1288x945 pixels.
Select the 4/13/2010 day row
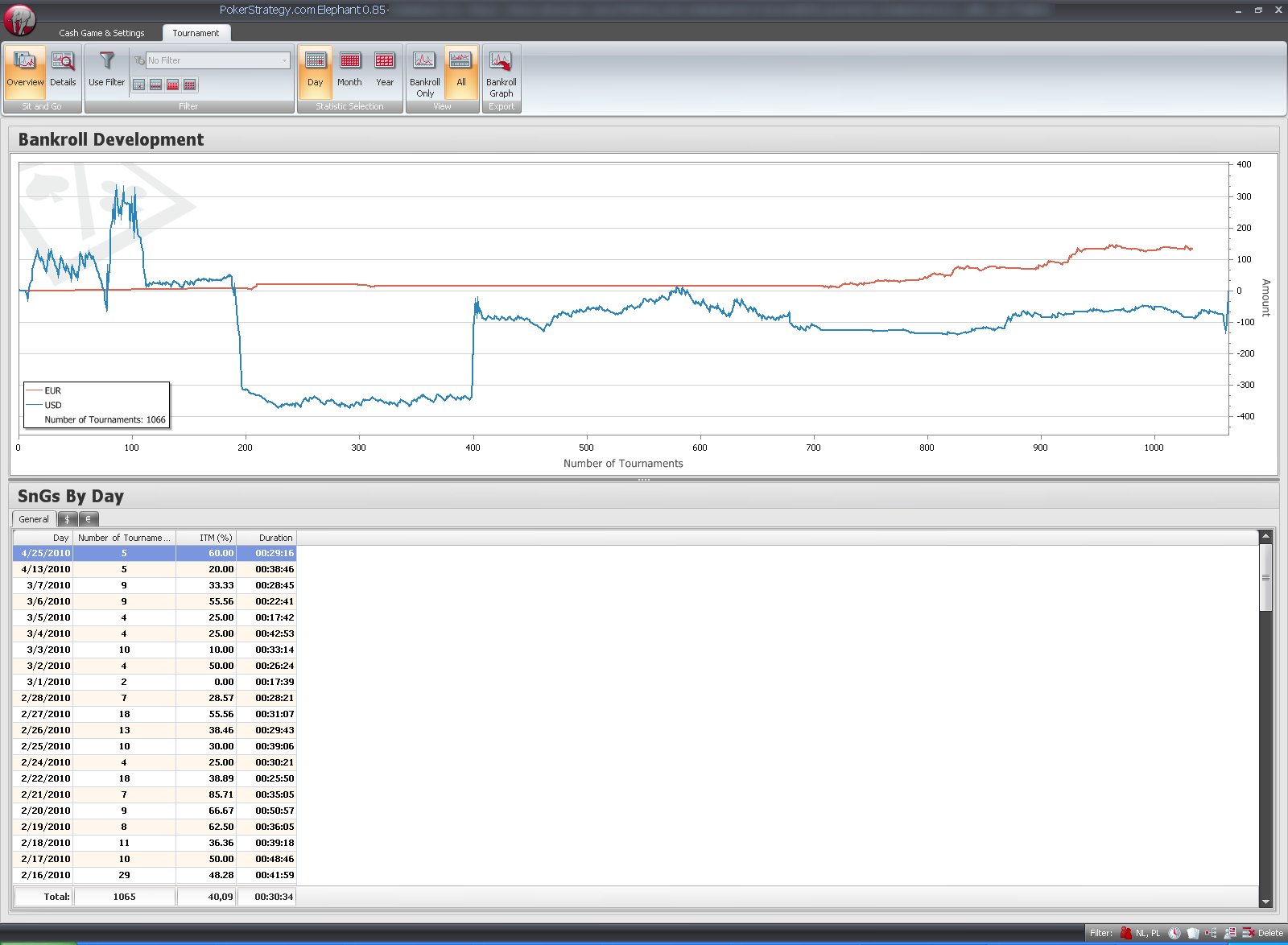[x=155, y=569]
